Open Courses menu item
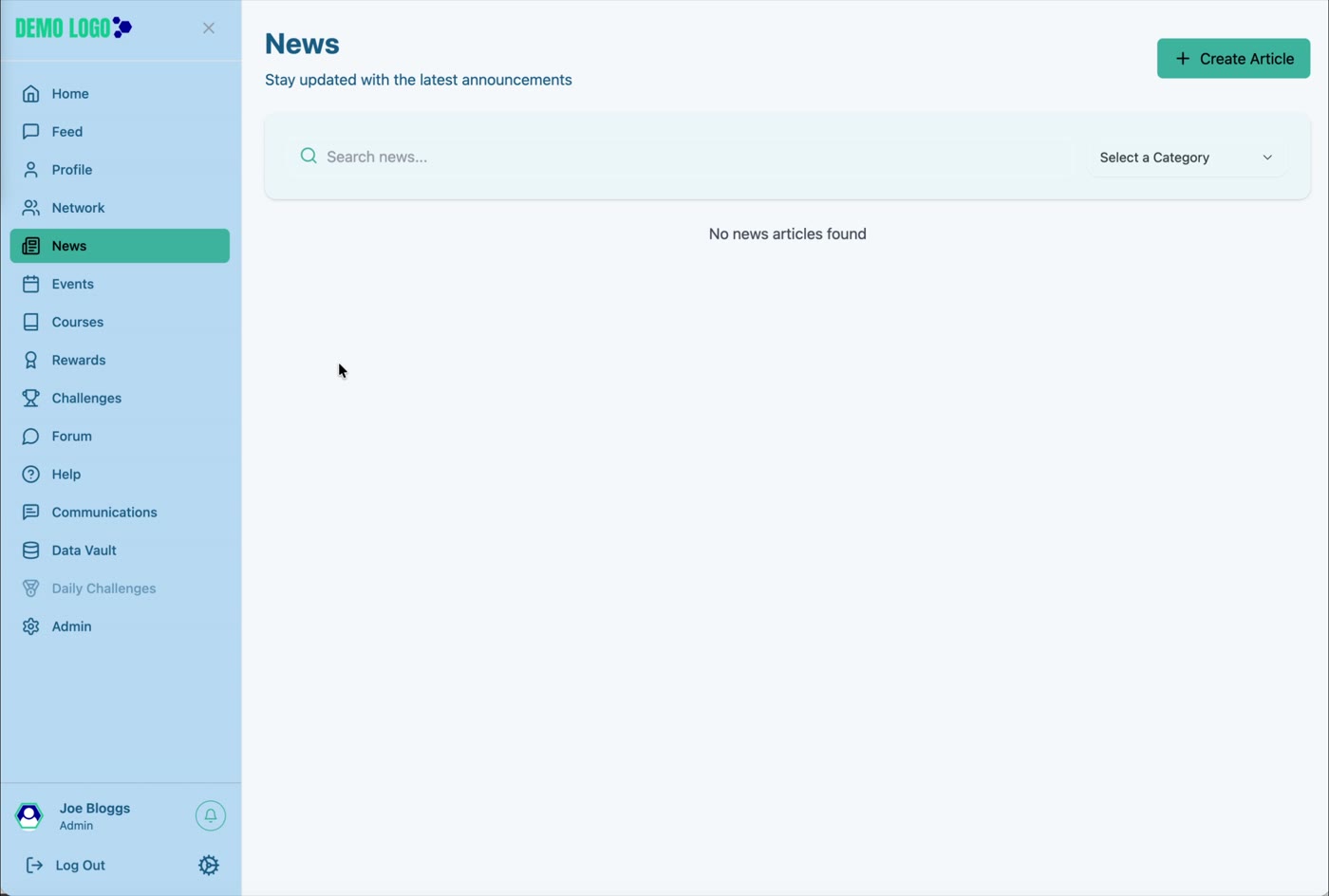Viewport: 1329px width, 896px height. [x=120, y=322]
